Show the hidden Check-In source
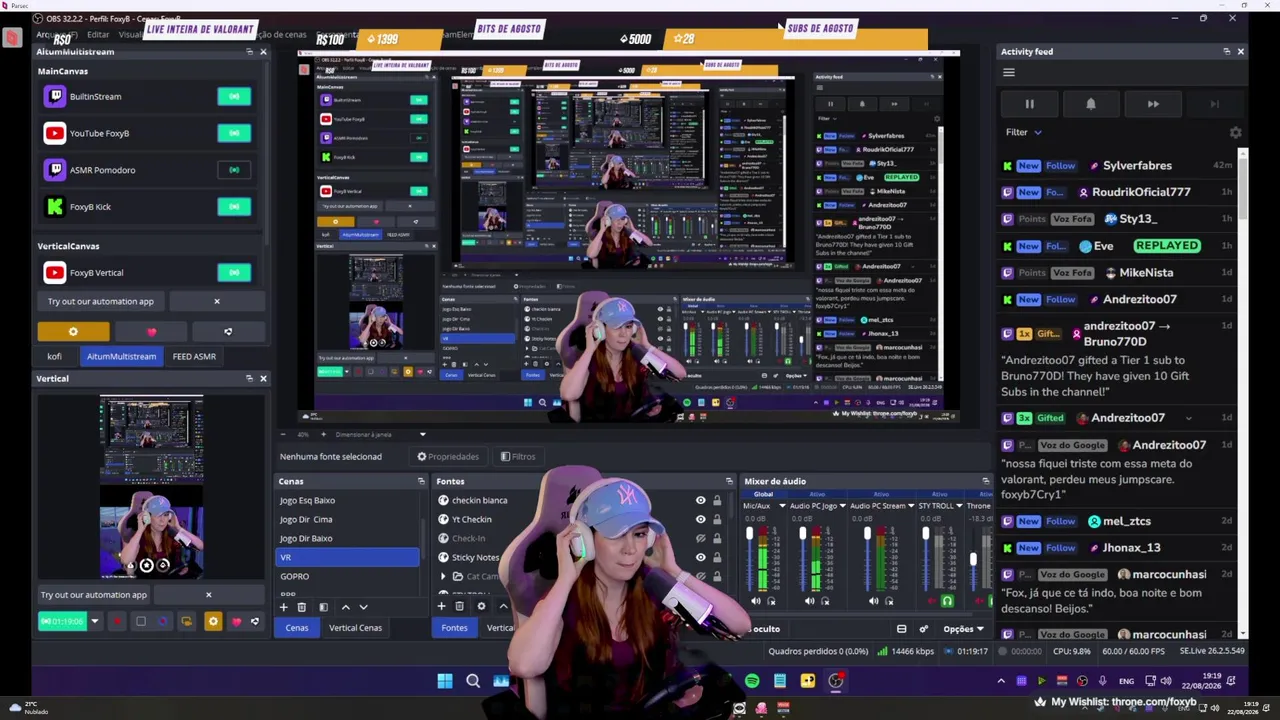 coord(700,538)
